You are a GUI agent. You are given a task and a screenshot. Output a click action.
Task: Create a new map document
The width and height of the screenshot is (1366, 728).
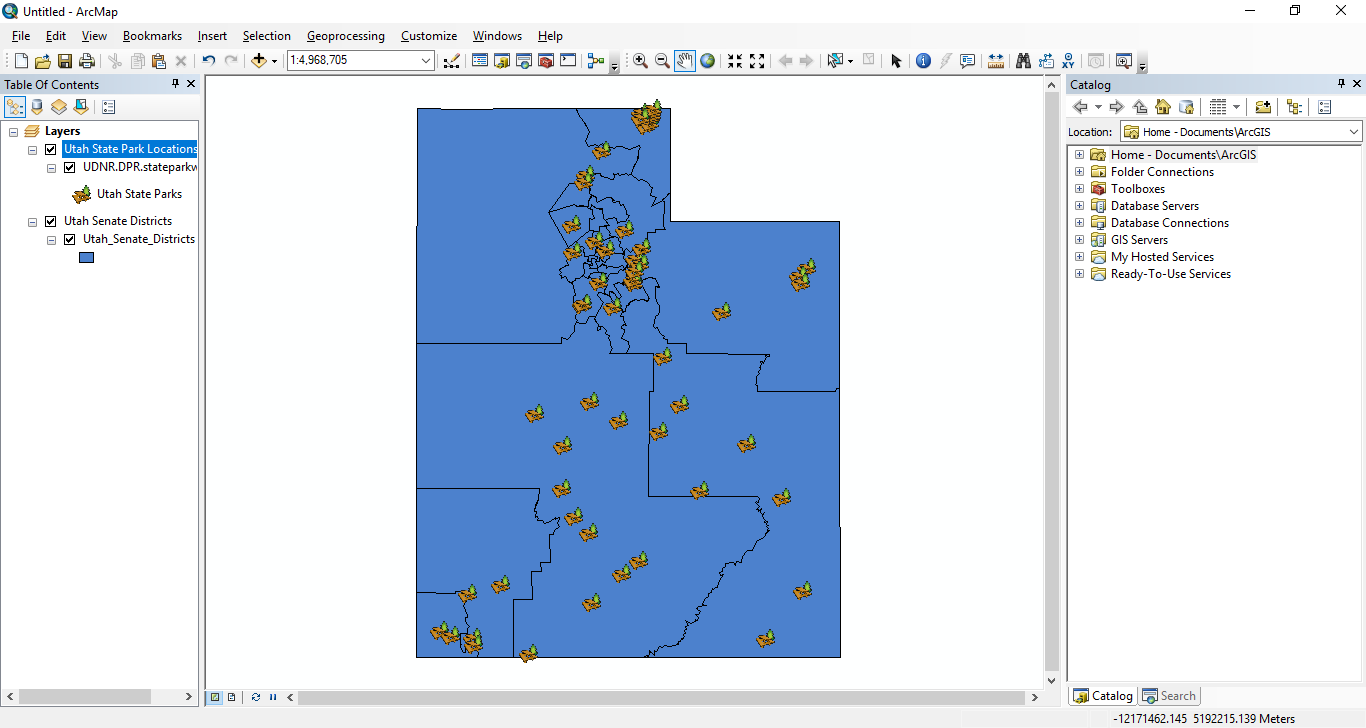(x=21, y=61)
